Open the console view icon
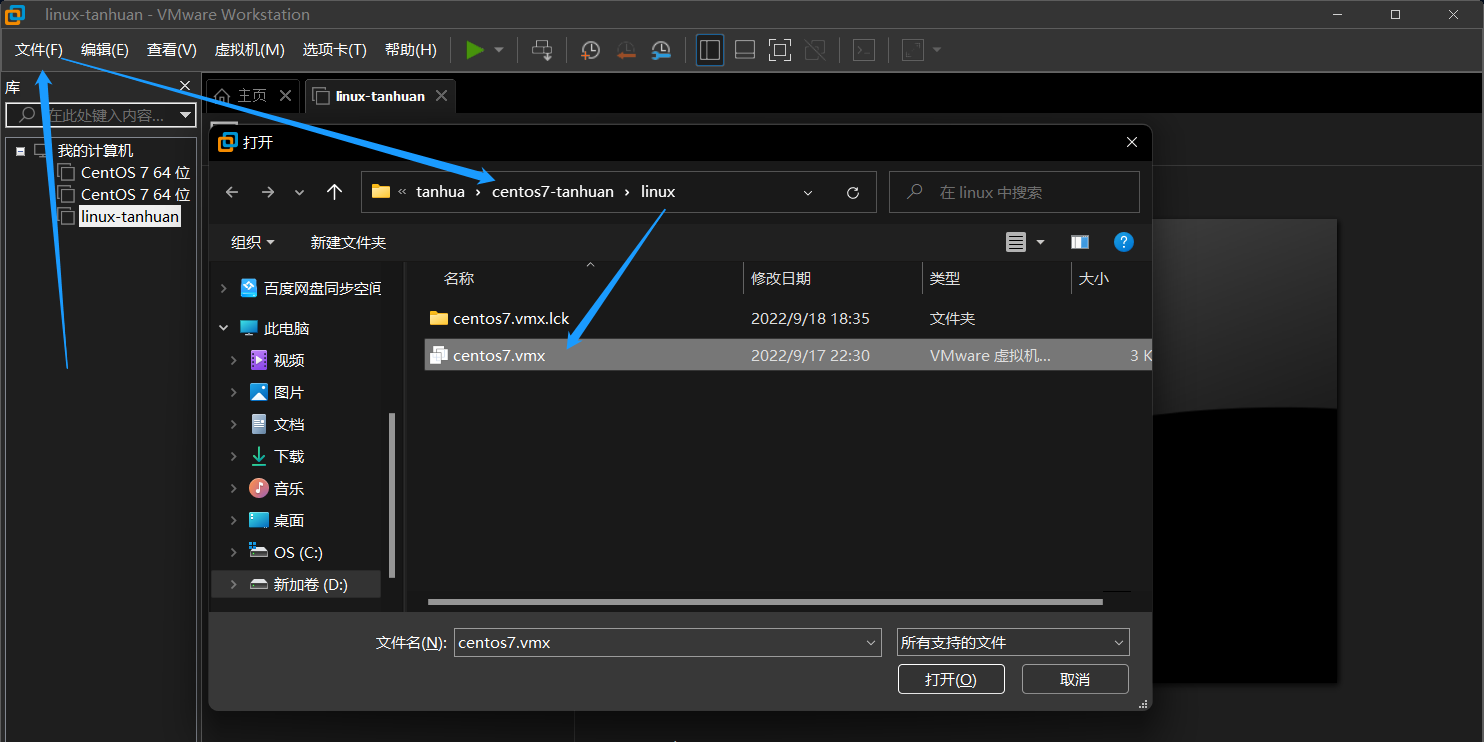Image resolution: width=1484 pixels, height=742 pixels. (x=864, y=50)
